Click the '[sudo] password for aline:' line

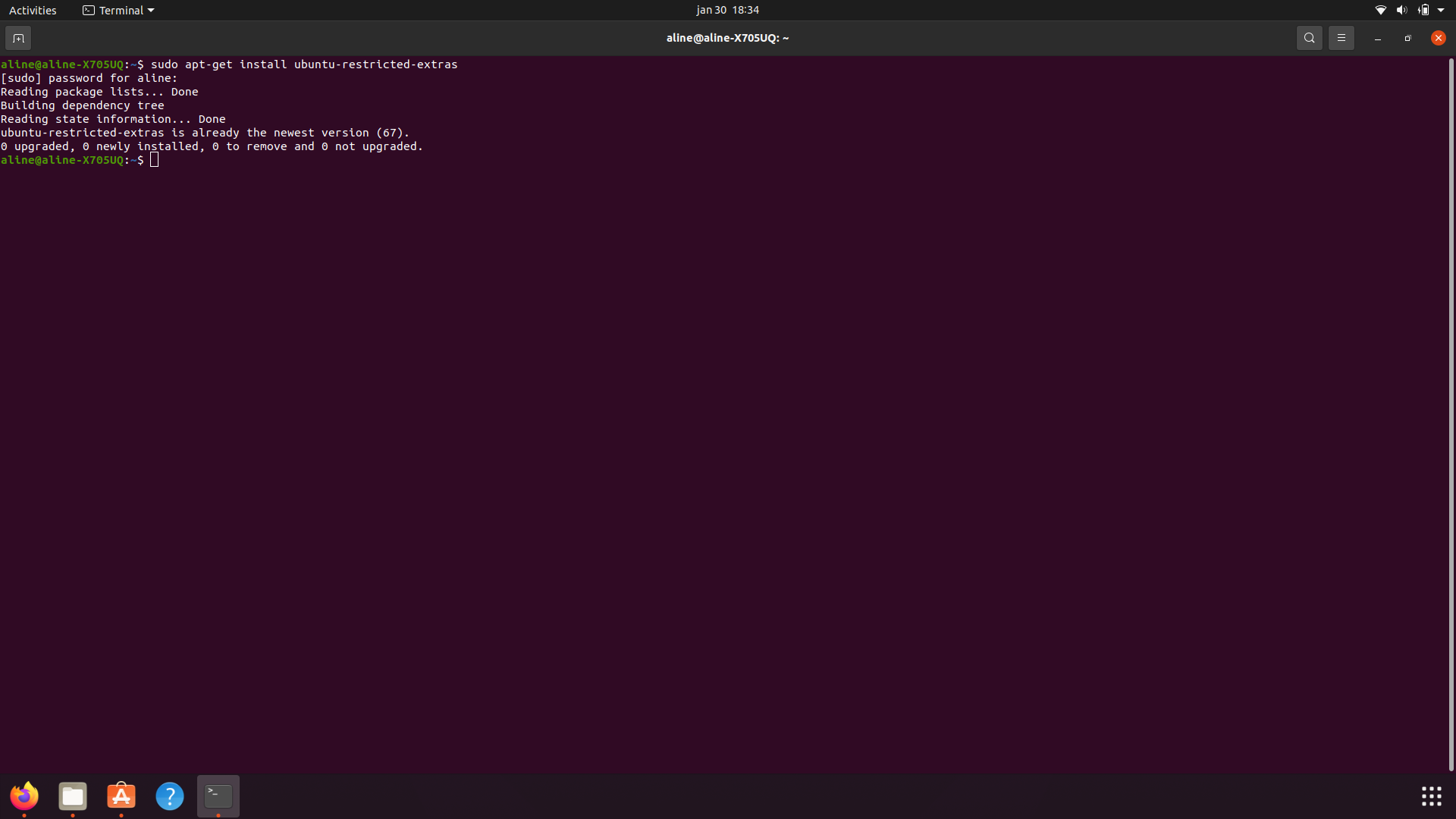pyautogui.click(x=89, y=78)
